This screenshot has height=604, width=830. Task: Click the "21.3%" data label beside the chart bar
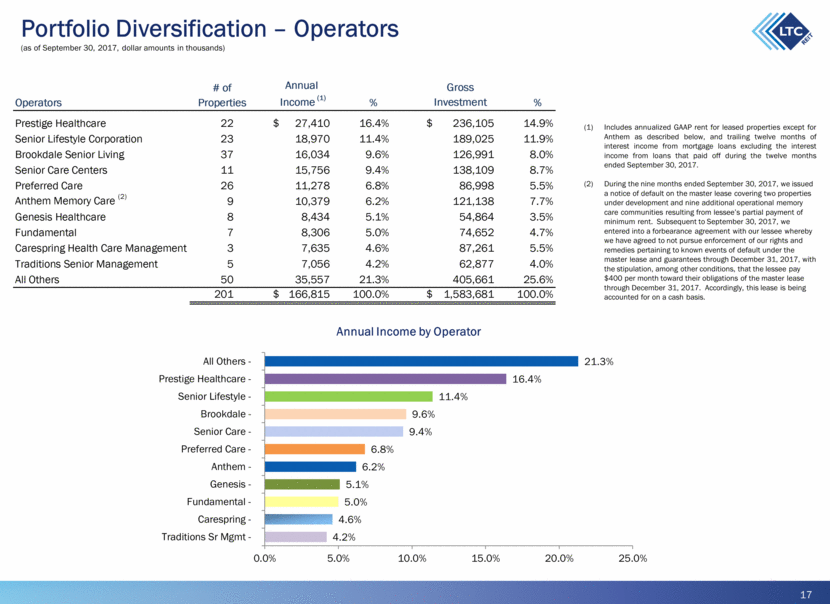[599, 362]
